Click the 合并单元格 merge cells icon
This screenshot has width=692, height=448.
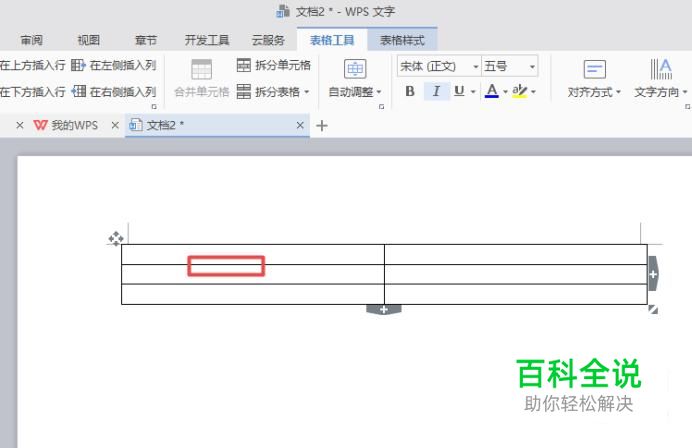(201, 69)
